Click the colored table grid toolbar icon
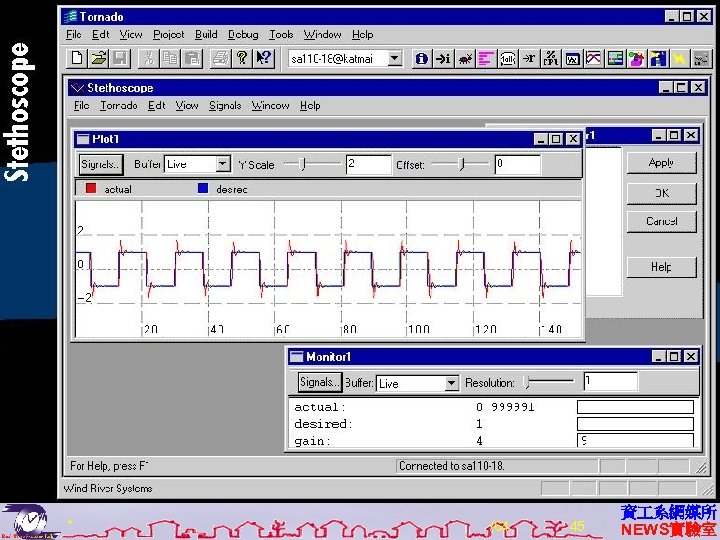 click(x=615, y=58)
